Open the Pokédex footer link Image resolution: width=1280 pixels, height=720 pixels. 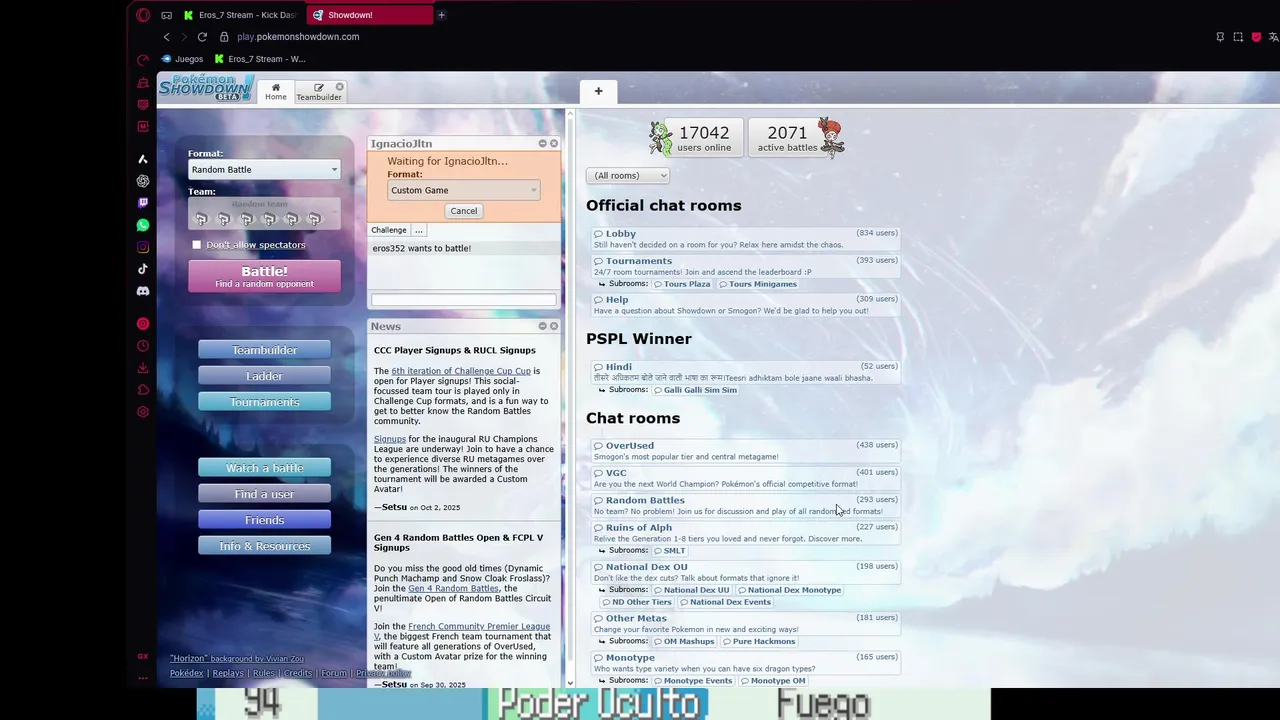187,673
